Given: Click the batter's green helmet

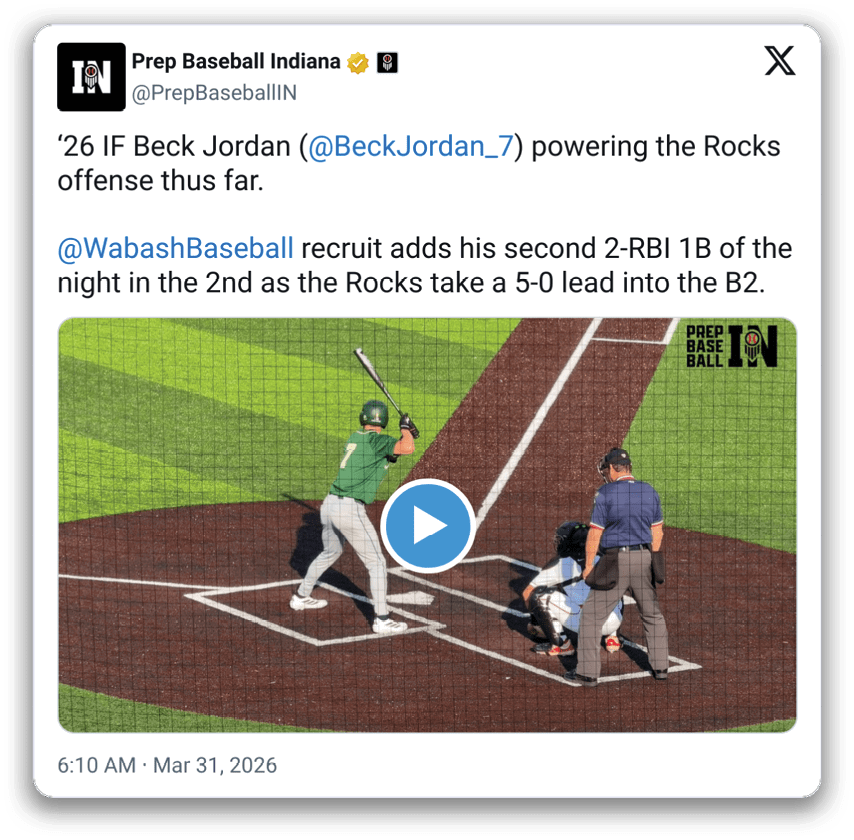Looking at the screenshot, I should (374, 413).
